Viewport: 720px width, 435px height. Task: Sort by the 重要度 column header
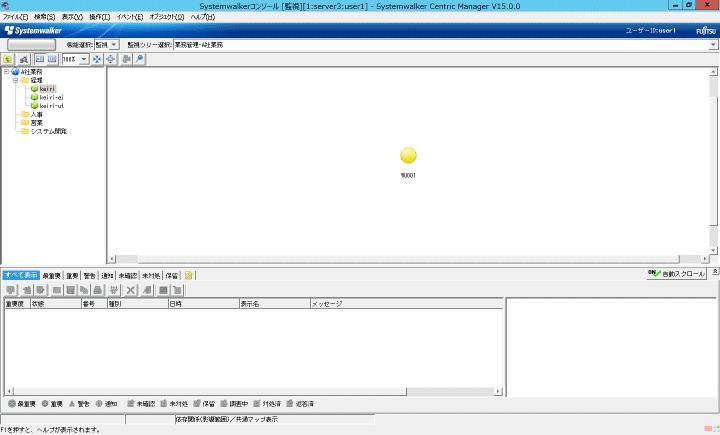(x=17, y=304)
